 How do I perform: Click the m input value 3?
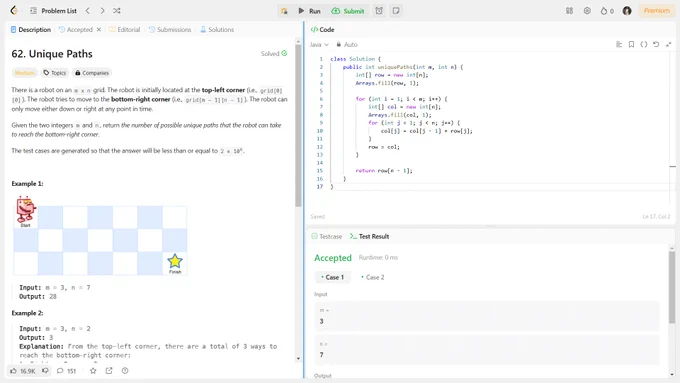pos(487,316)
